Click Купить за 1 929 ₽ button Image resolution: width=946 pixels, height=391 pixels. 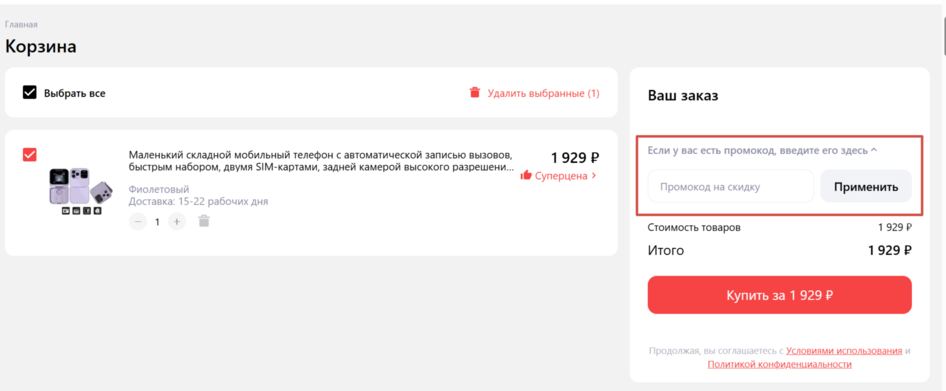coord(779,296)
